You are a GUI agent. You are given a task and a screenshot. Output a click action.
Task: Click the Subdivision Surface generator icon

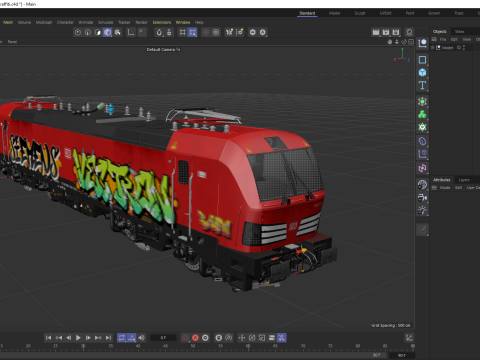click(422, 102)
